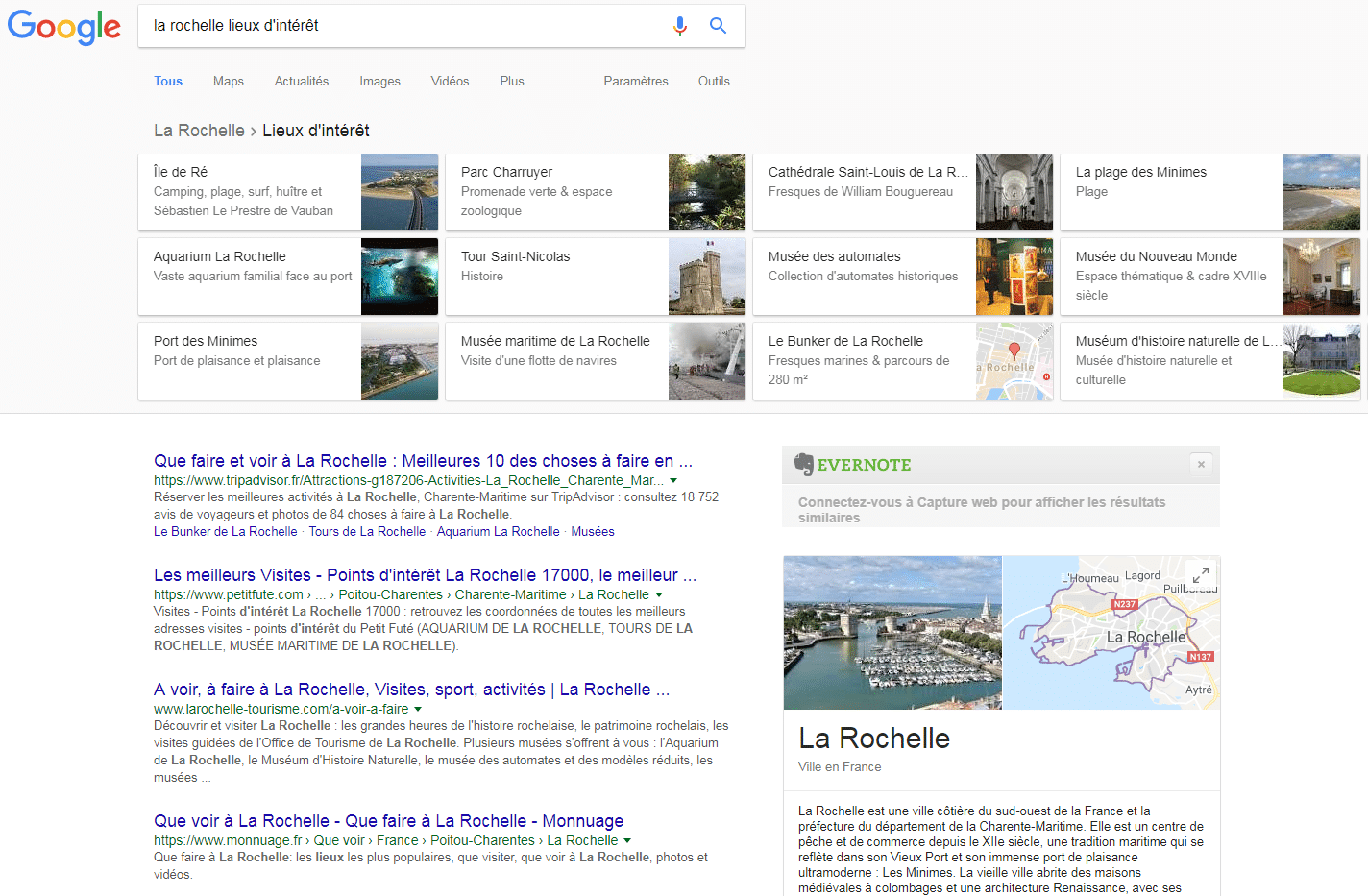The height and width of the screenshot is (896, 1368).
Task: Start voice search with the microphone icon
Action: pyautogui.click(x=680, y=26)
